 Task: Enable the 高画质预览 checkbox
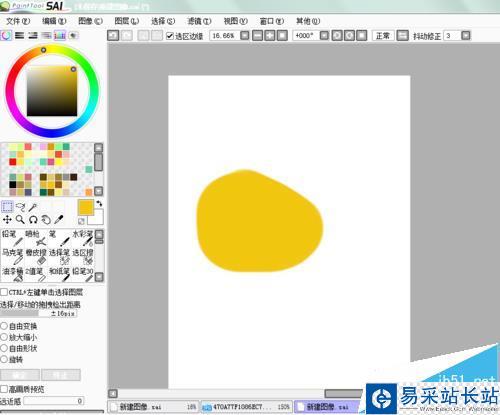4,389
